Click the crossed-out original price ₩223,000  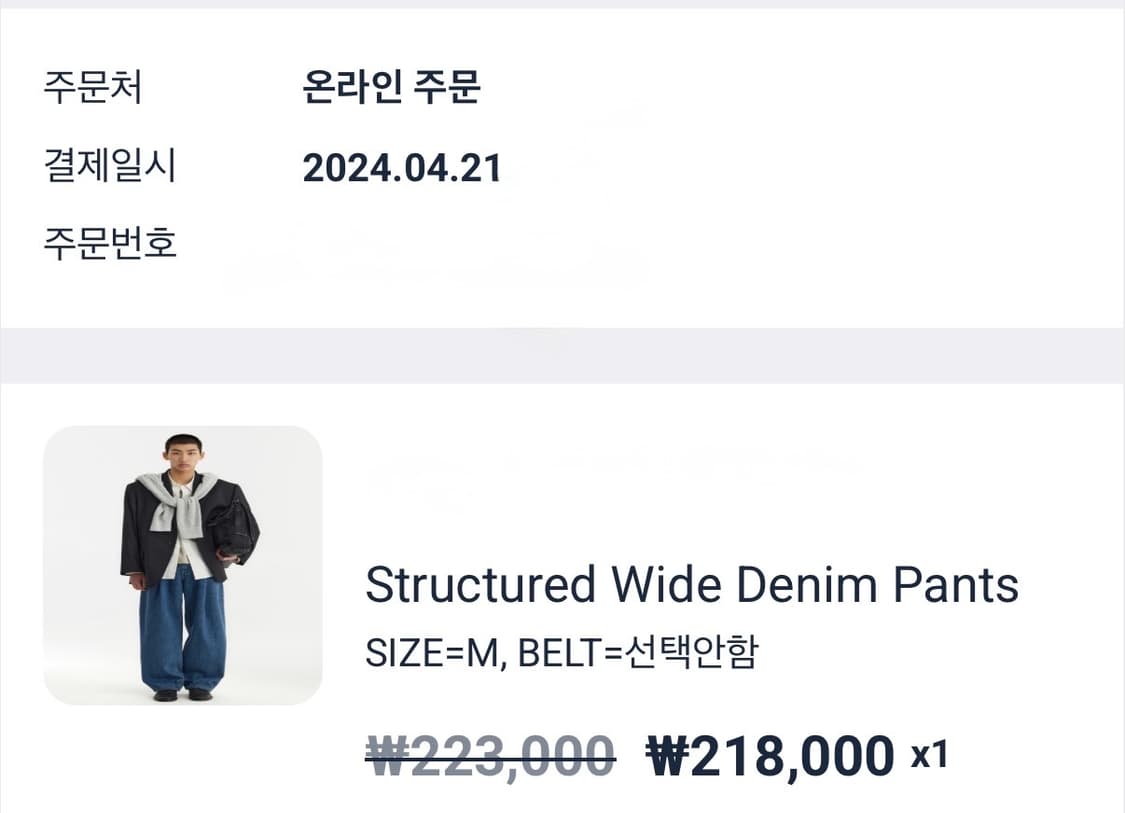coord(490,756)
